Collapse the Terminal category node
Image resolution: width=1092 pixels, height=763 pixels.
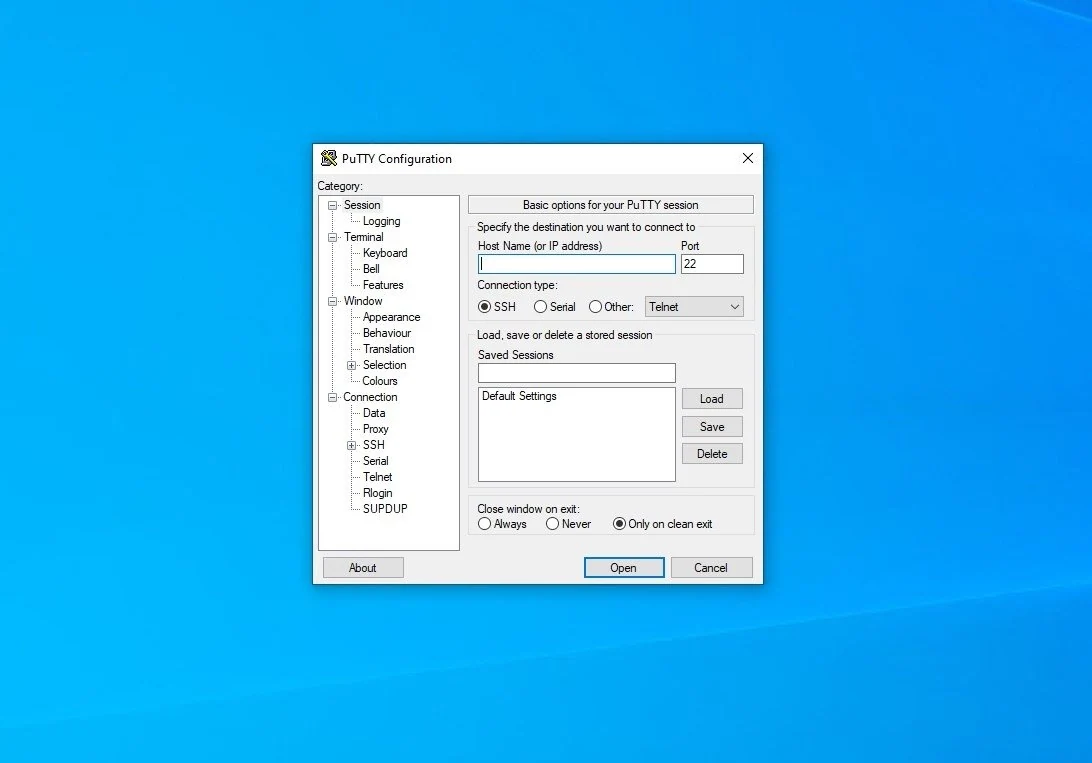333,237
